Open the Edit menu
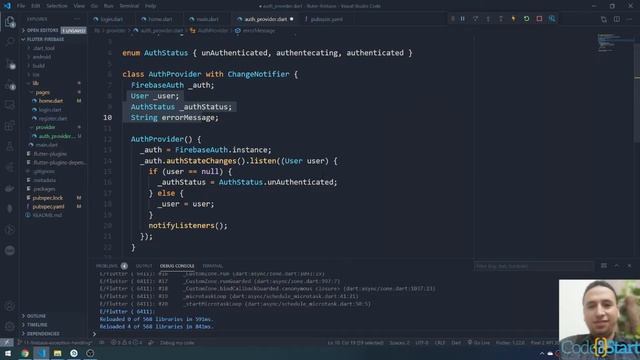This screenshot has width=640, height=360. 36,6
